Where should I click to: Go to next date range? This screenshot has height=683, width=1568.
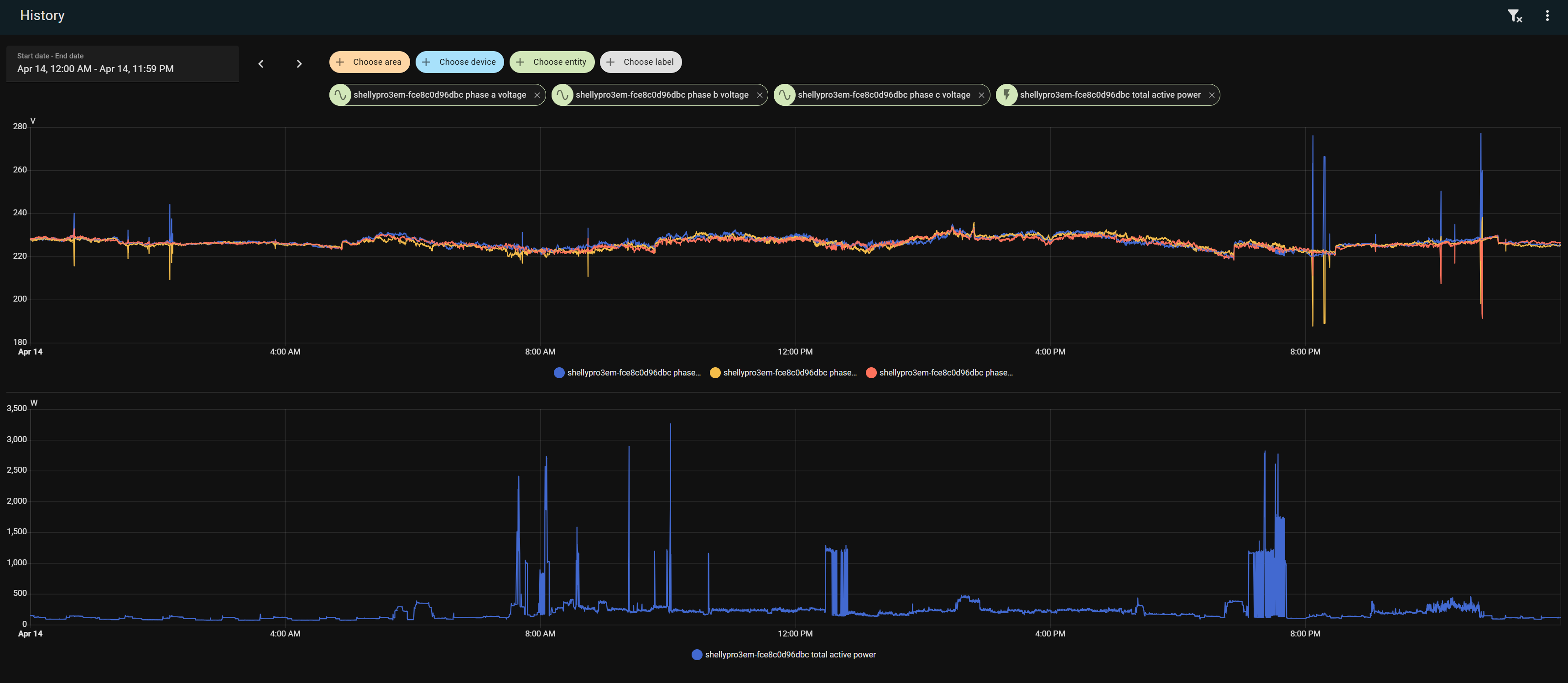point(299,64)
